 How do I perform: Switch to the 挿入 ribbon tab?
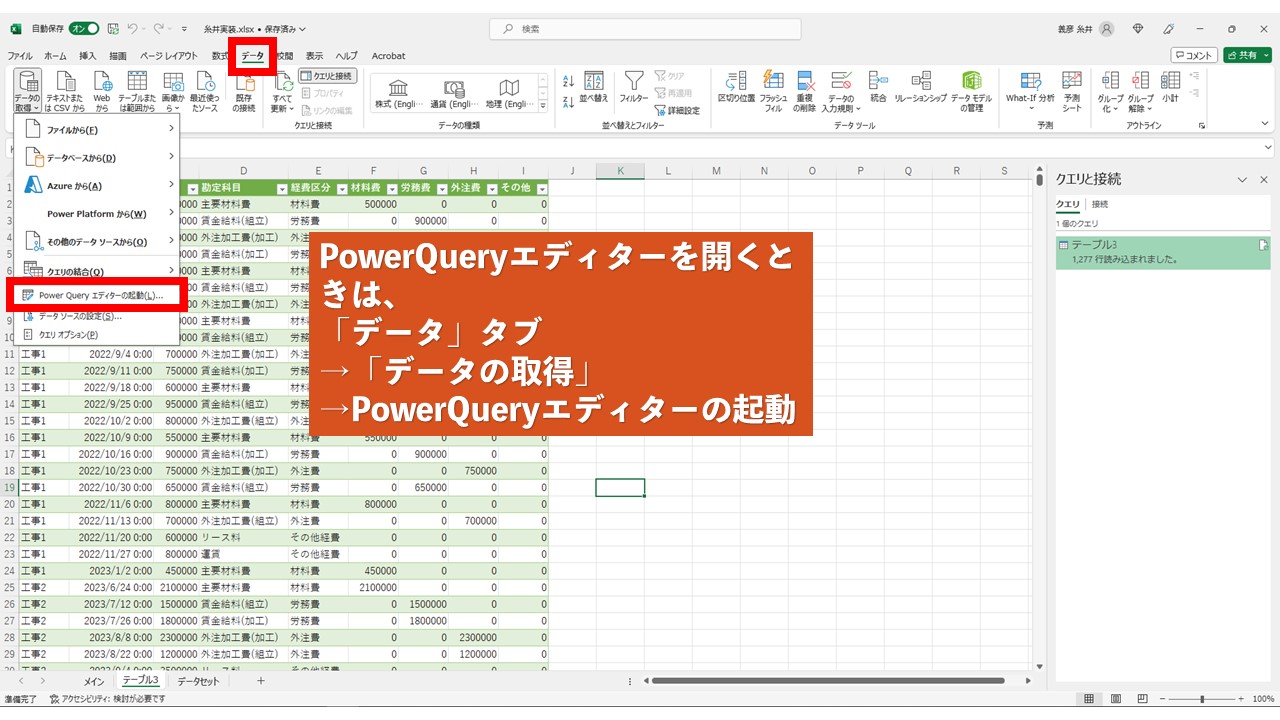coord(88,56)
